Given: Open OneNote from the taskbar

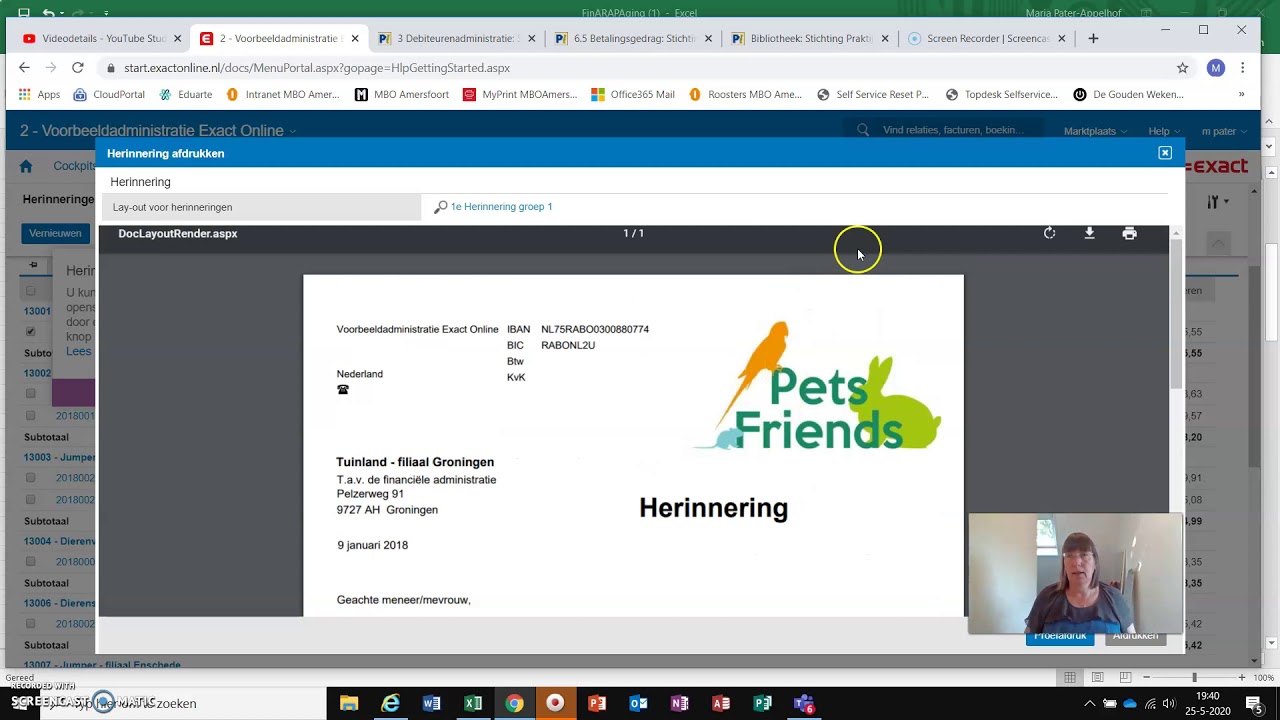Looking at the screenshot, I should click(x=680, y=703).
